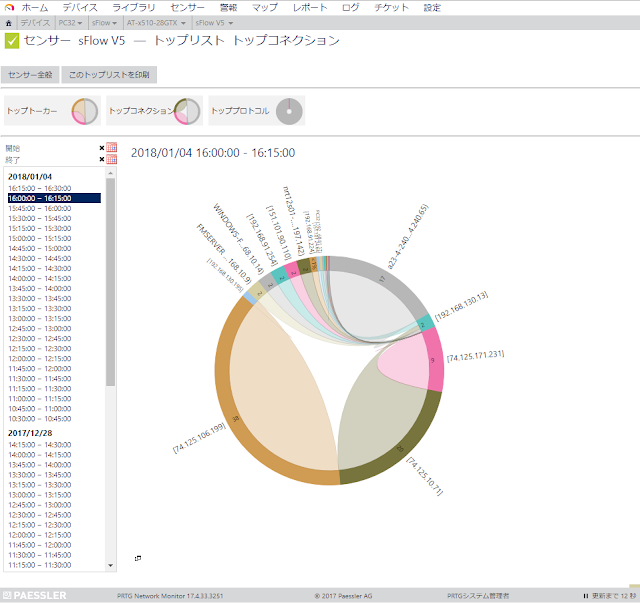Open the センサー menu

point(187,7)
